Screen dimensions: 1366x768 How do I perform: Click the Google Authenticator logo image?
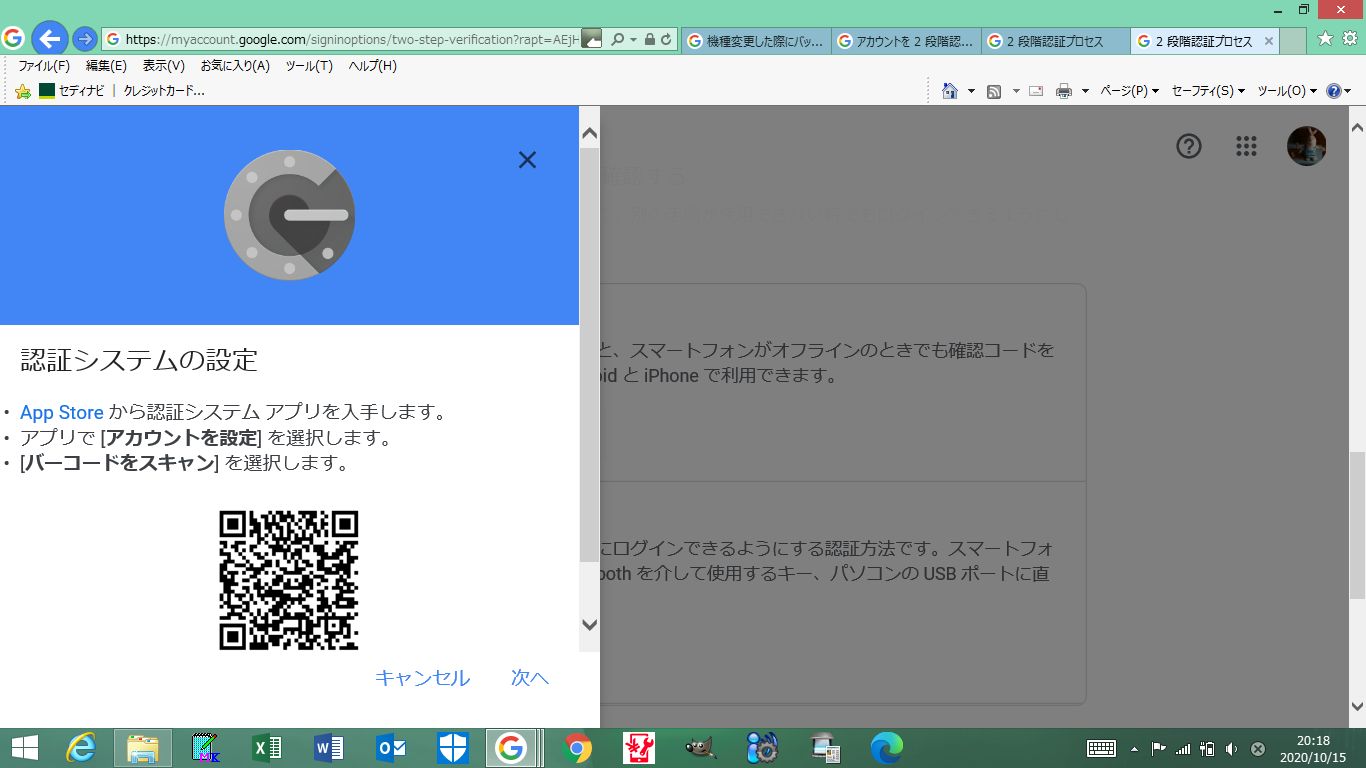point(289,215)
